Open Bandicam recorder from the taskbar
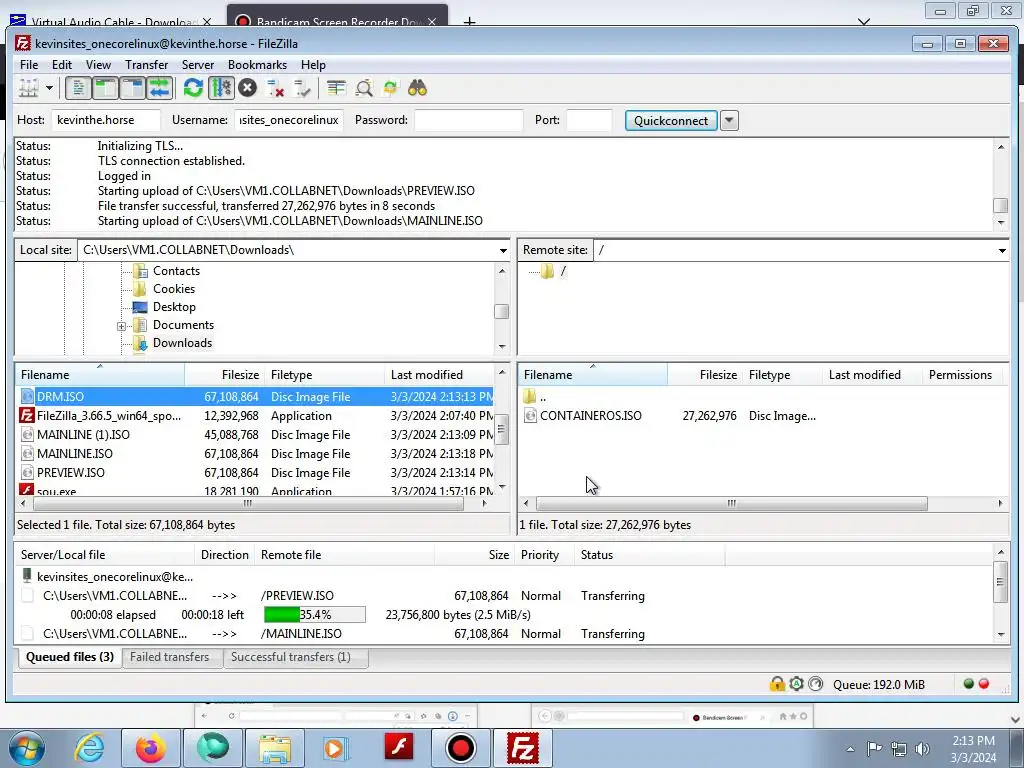This screenshot has height=768, width=1024. click(460, 748)
